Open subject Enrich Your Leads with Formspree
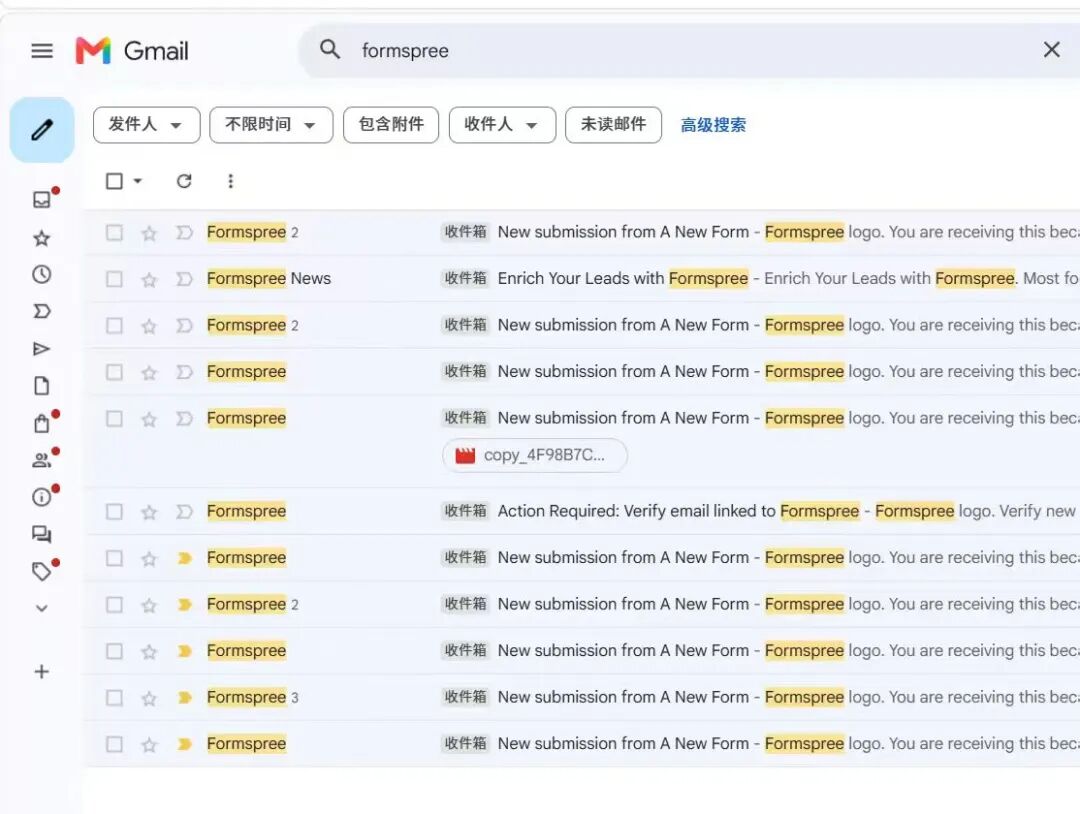 coord(623,278)
